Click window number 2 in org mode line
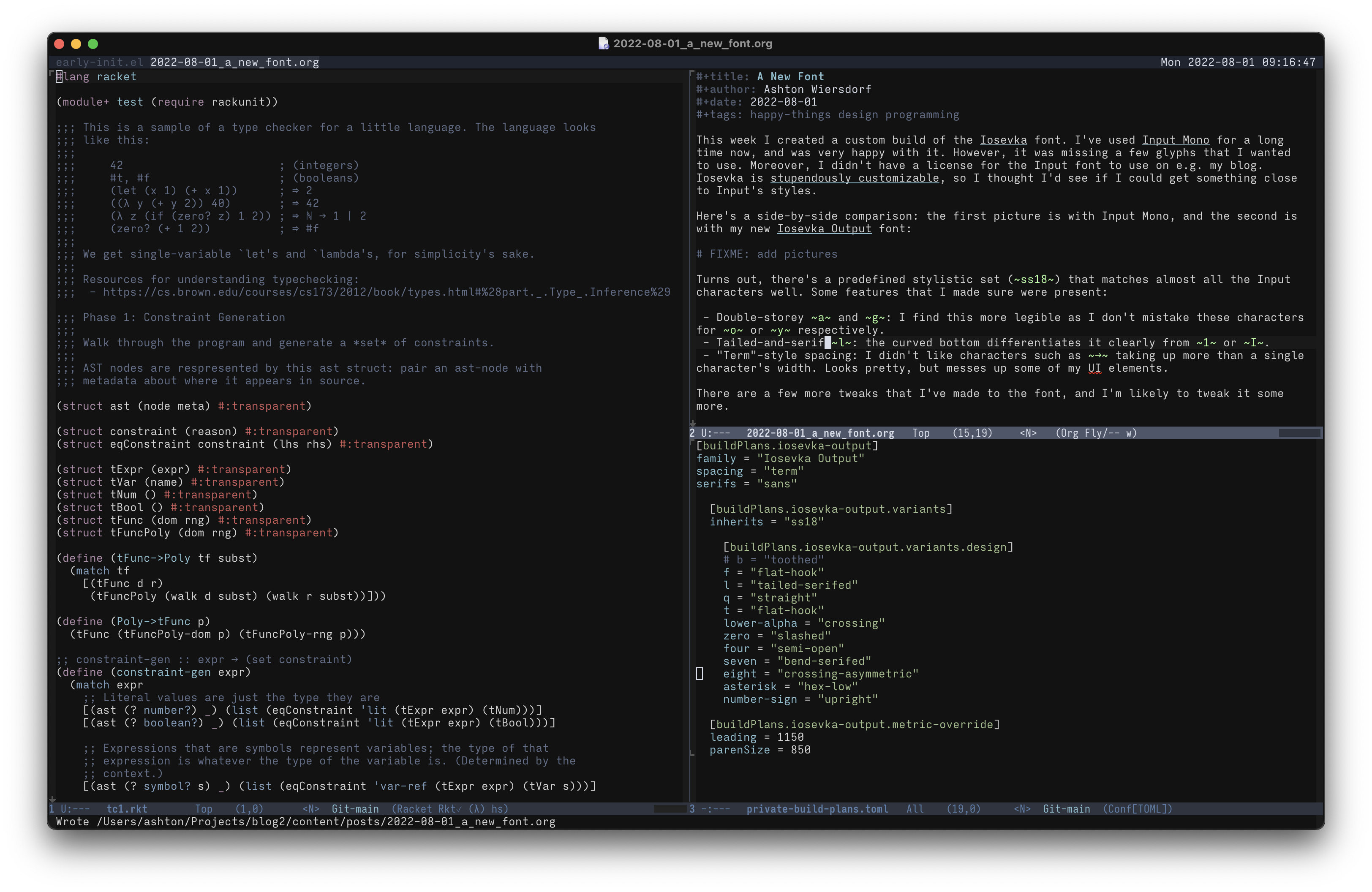 pos(692,433)
